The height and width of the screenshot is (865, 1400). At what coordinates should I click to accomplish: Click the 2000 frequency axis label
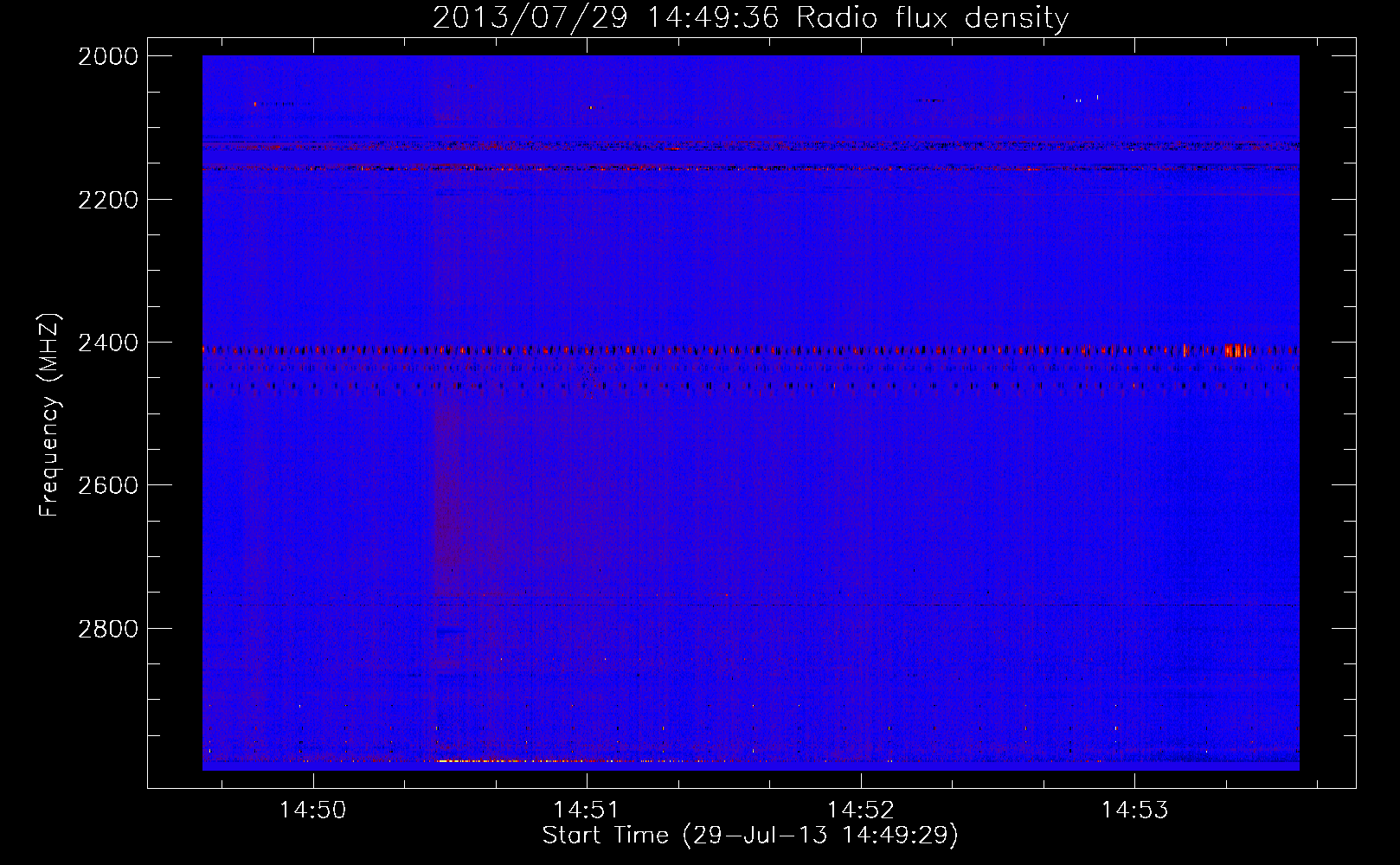[x=108, y=56]
